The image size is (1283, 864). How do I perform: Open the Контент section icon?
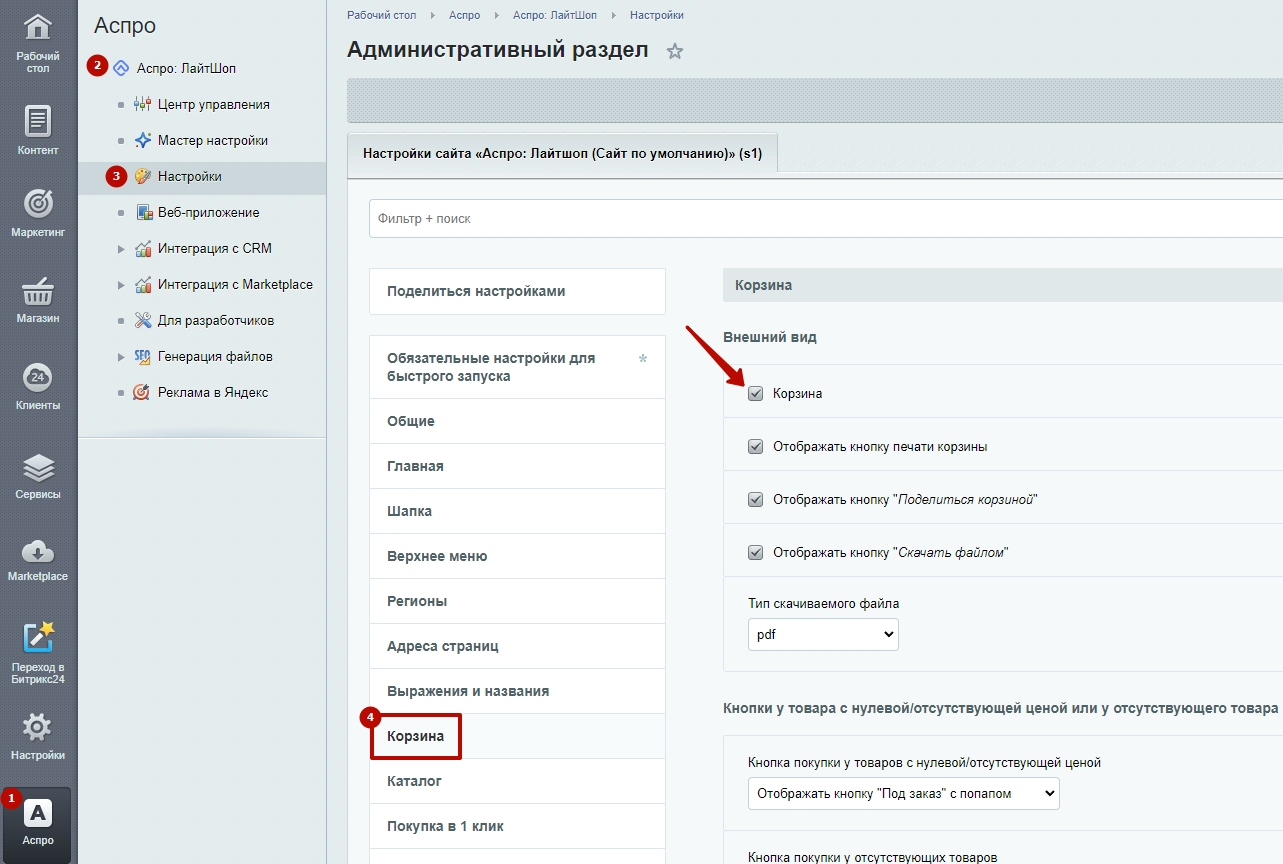pyautogui.click(x=38, y=121)
